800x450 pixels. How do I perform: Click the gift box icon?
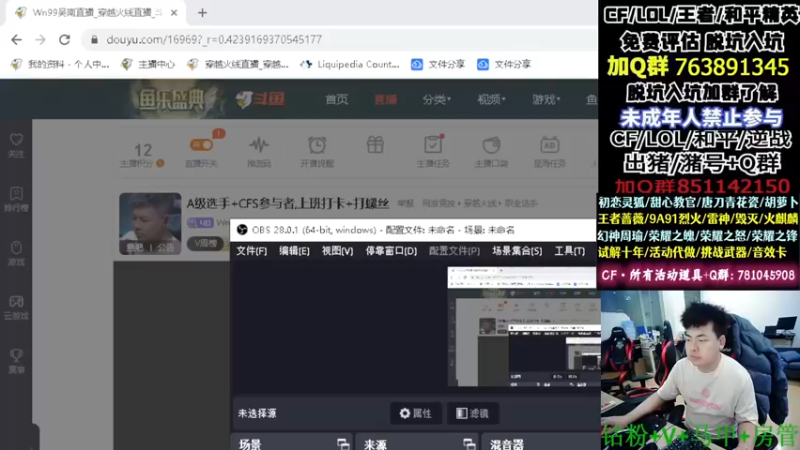pos(375,145)
